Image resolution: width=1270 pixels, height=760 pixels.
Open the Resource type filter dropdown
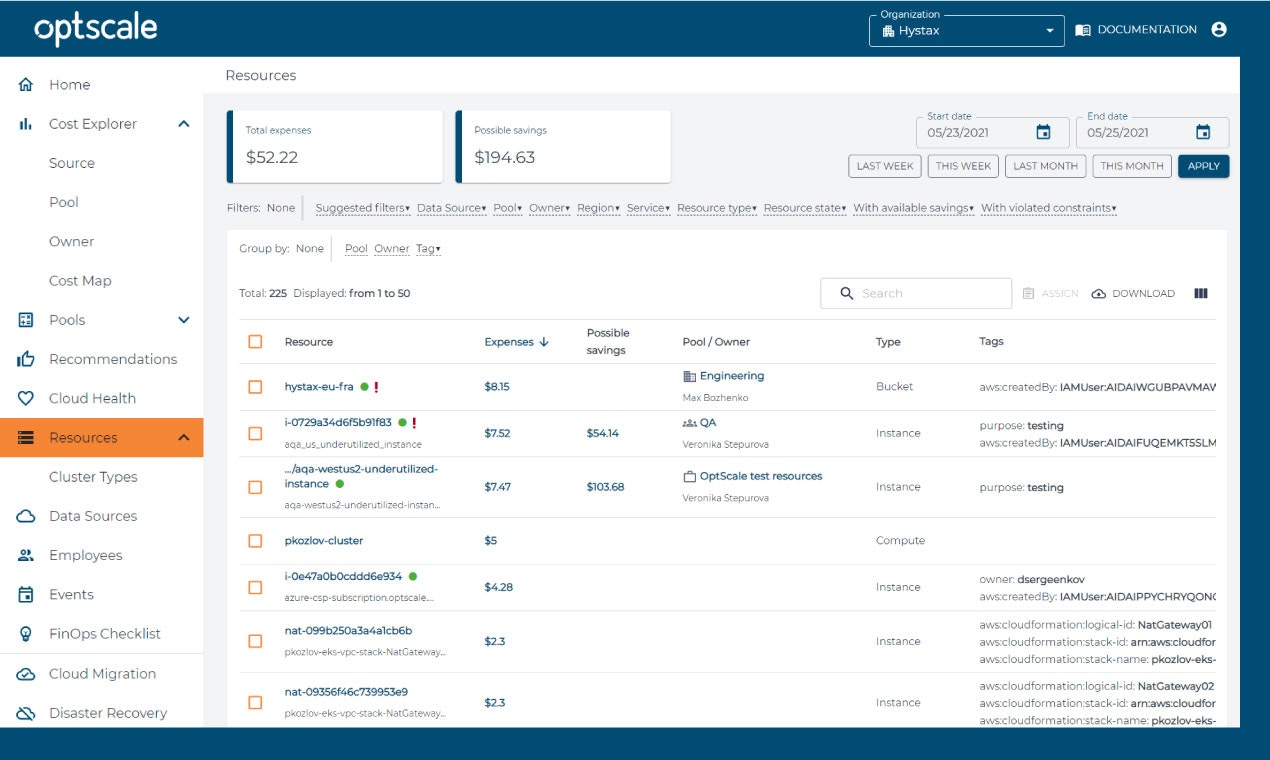[717, 208]
